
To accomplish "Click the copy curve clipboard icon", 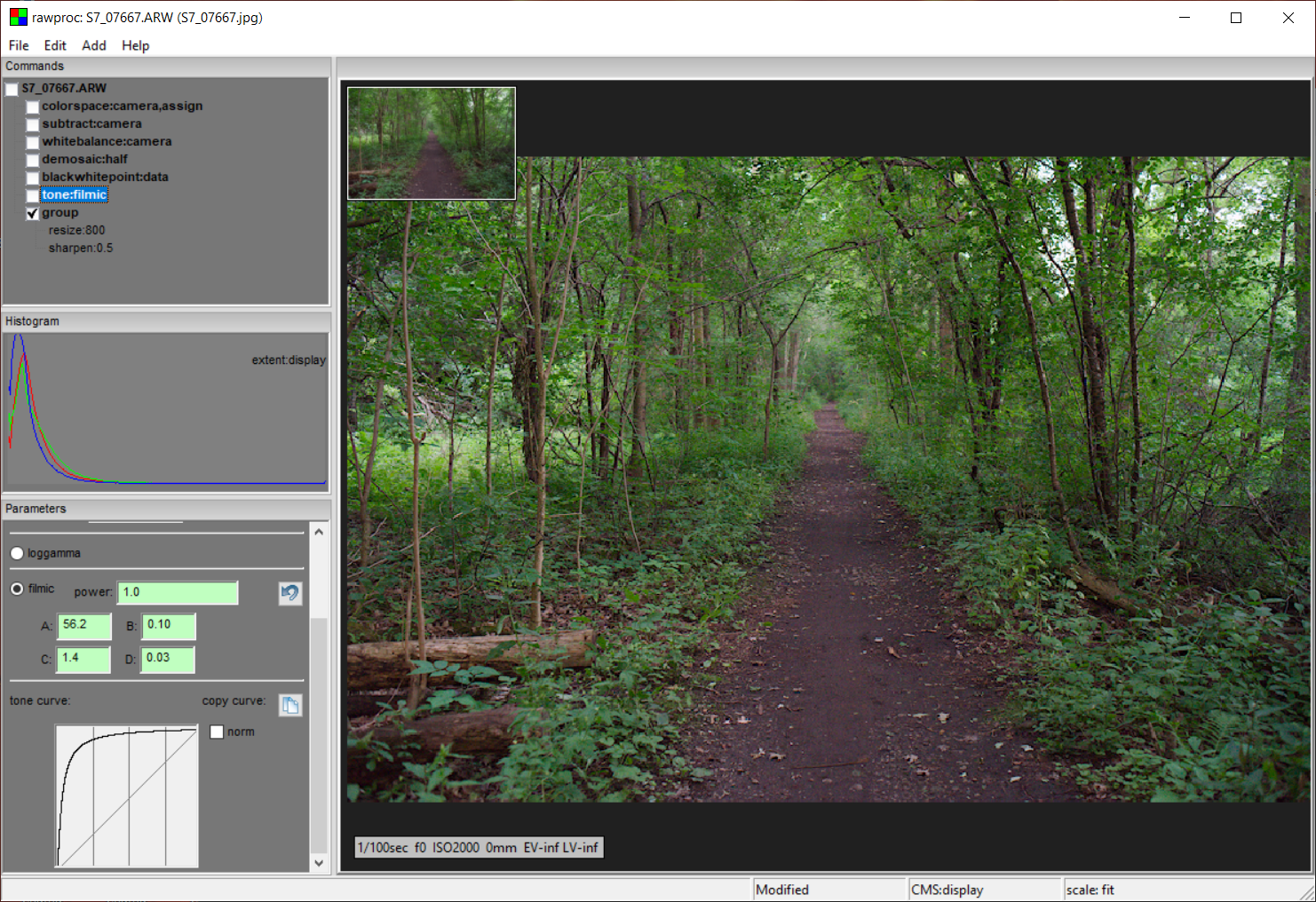I will [289, 705].
